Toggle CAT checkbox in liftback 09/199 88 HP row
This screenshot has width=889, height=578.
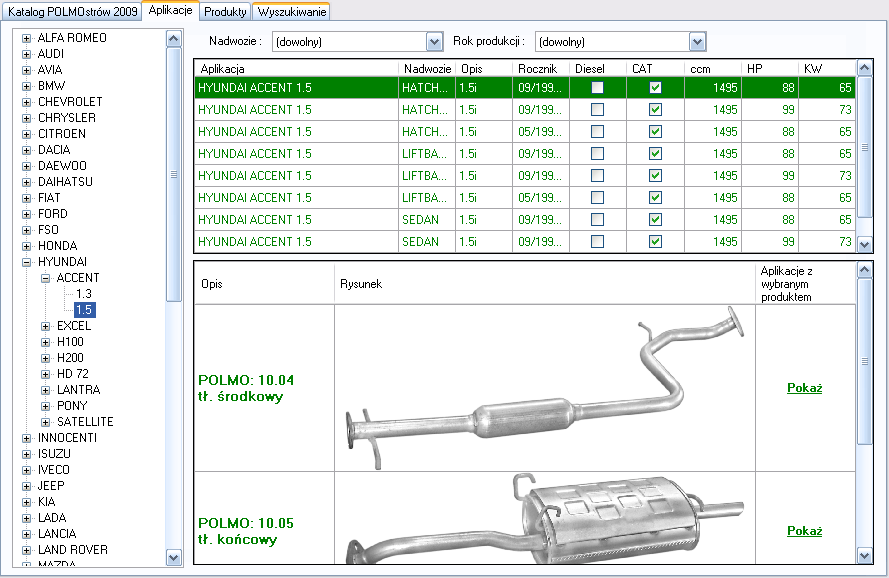[x=655, y=154]
